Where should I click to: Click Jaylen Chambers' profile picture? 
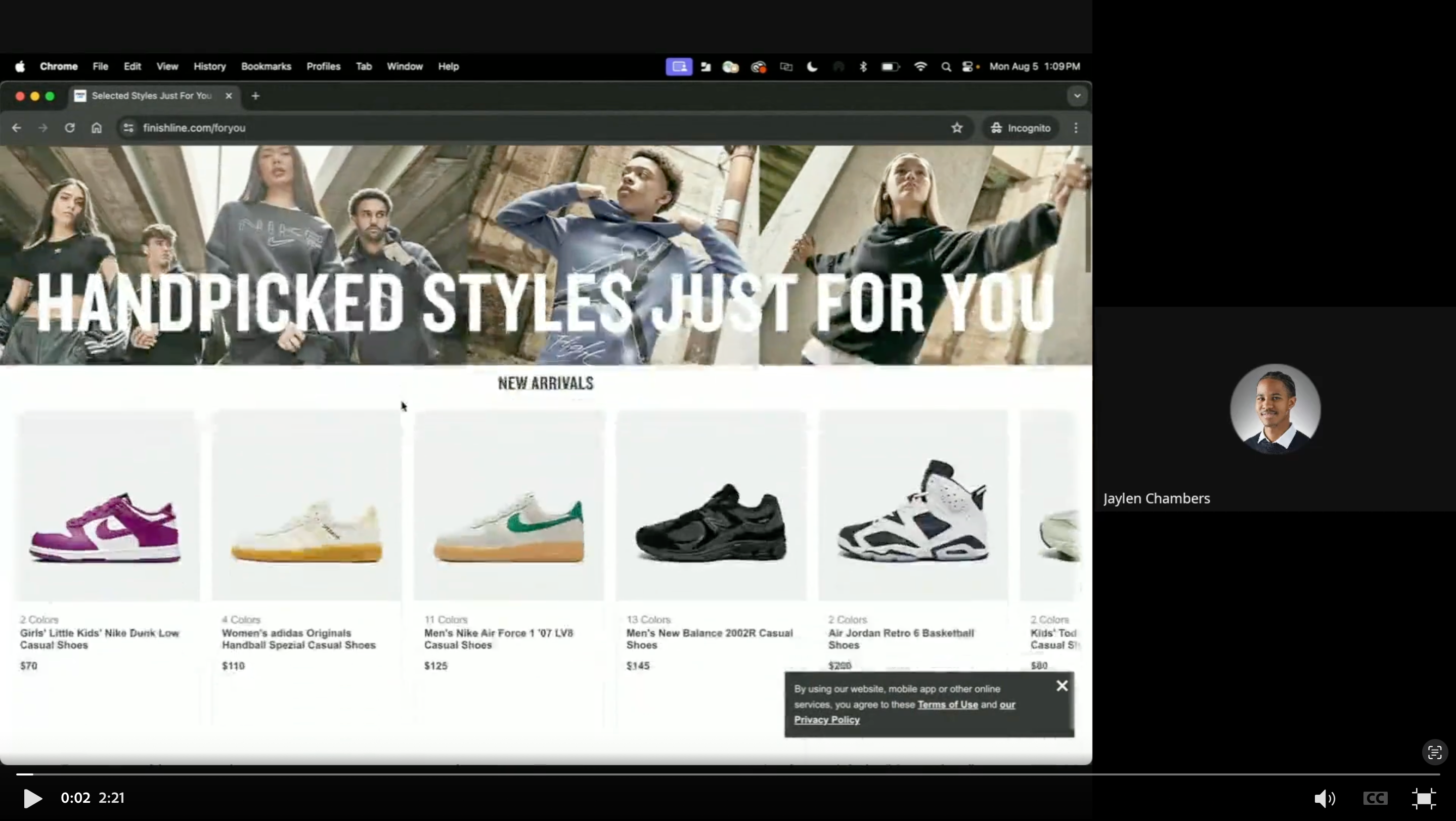(1275, 408)
